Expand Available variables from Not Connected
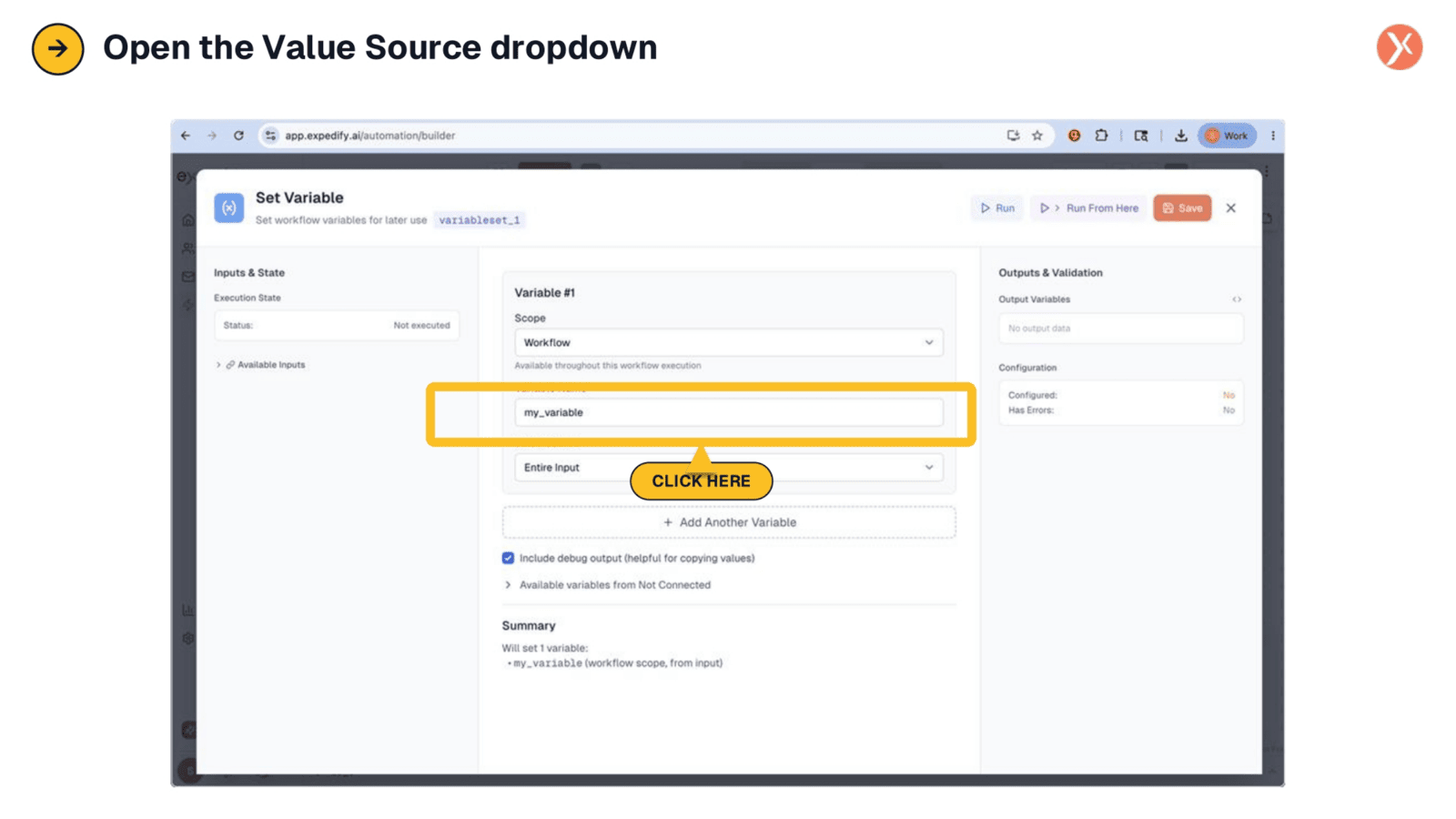The height and width of the screenshot is (819, 1456). [608, 585]
